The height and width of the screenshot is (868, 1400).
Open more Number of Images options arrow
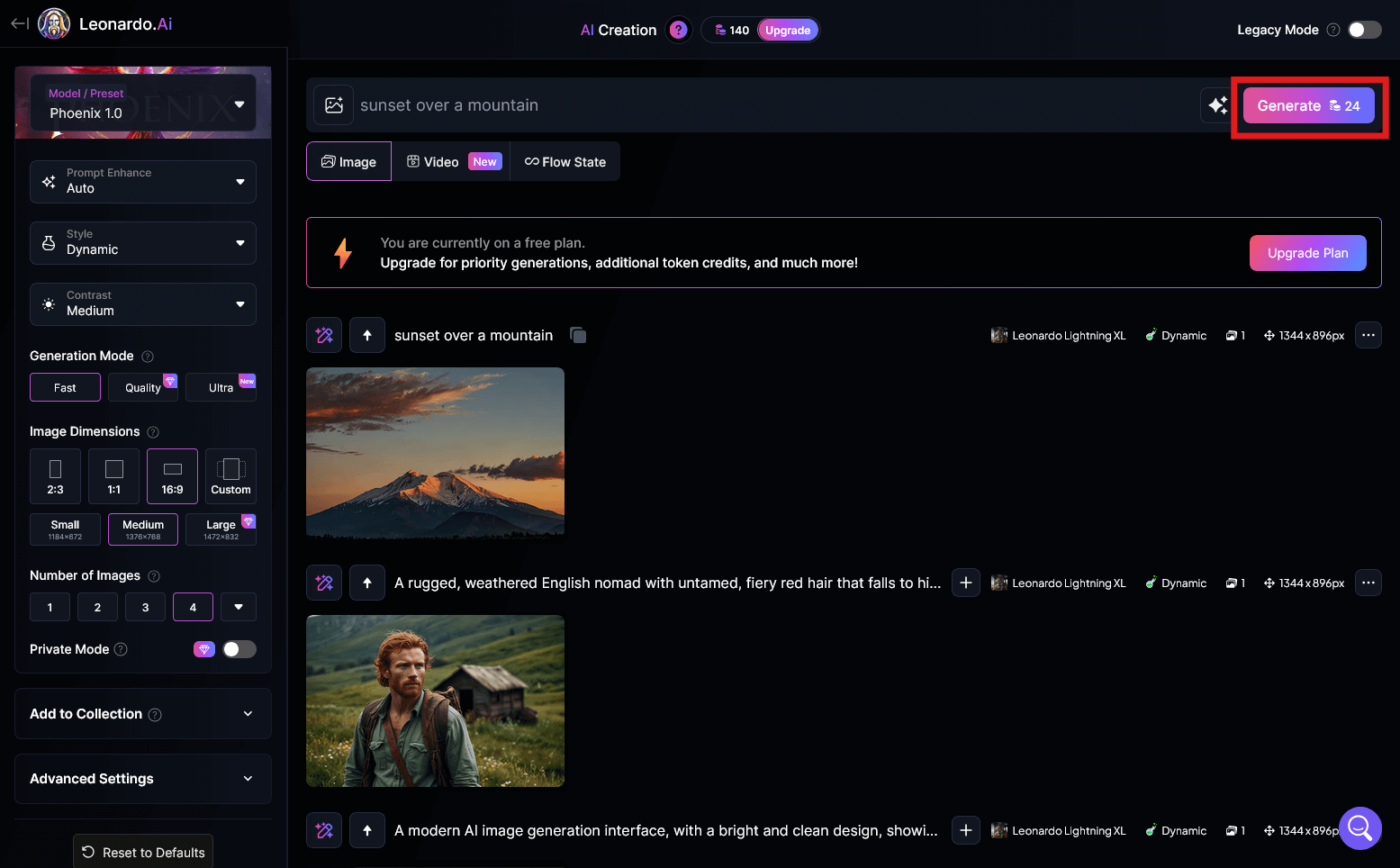click(239, 607)
